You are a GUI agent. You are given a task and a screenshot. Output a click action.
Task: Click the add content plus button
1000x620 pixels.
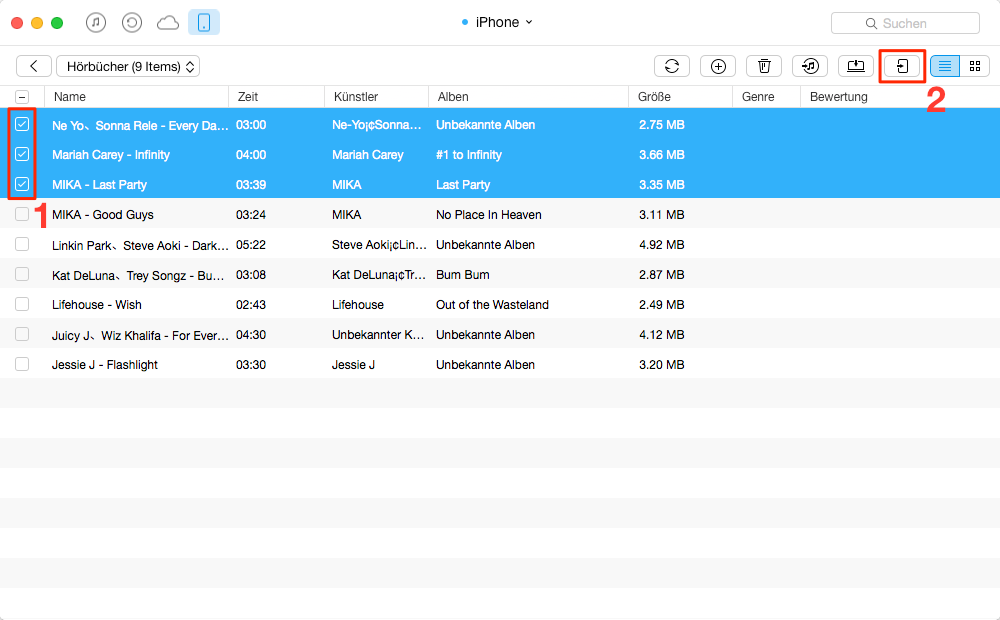pyautogui.click(x=718, y=66)
